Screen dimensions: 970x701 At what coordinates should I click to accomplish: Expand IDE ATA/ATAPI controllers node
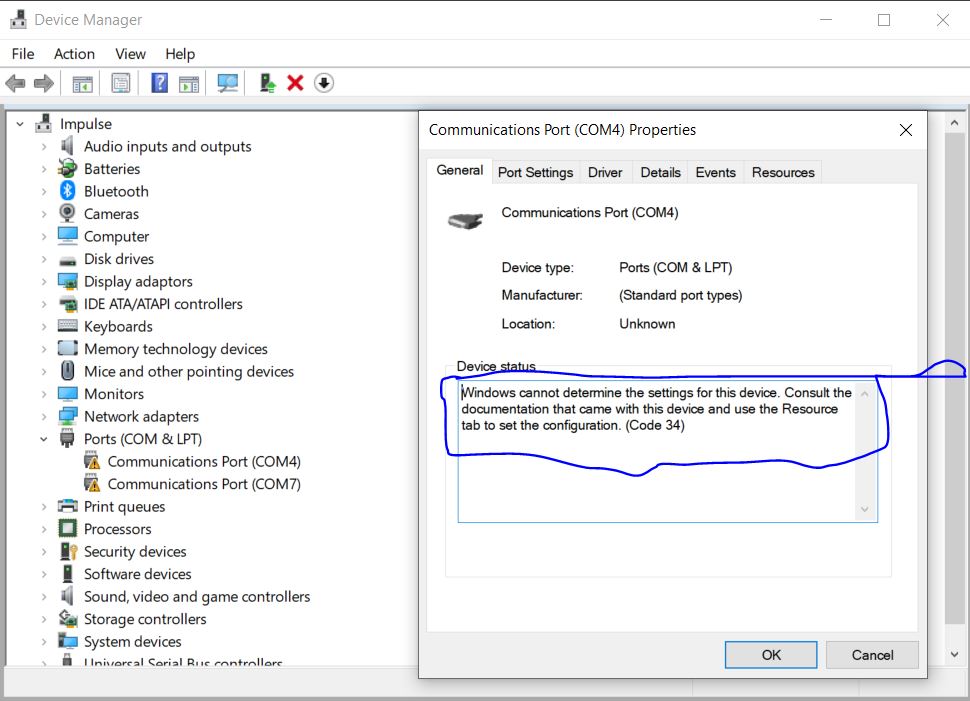(x=44, y=304)
